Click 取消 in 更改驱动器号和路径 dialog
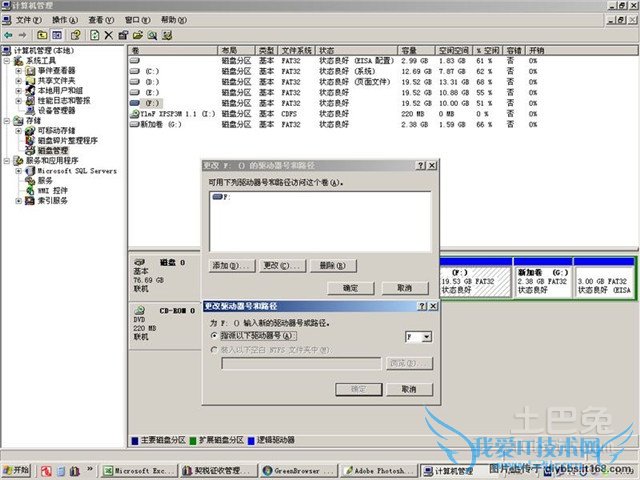This screenshot has width=640, height=480. 409,389
